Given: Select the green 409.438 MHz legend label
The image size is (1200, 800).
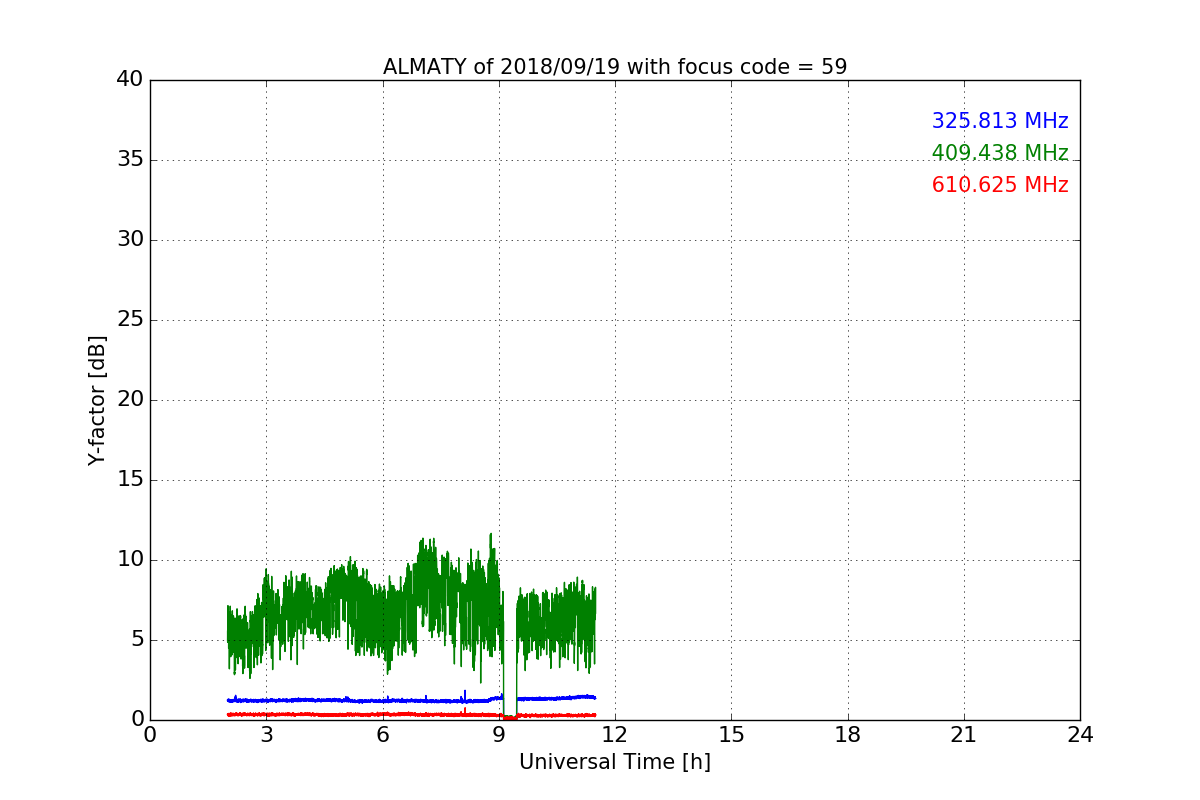Looking at the screenshot, I should (x=999, y=153).
